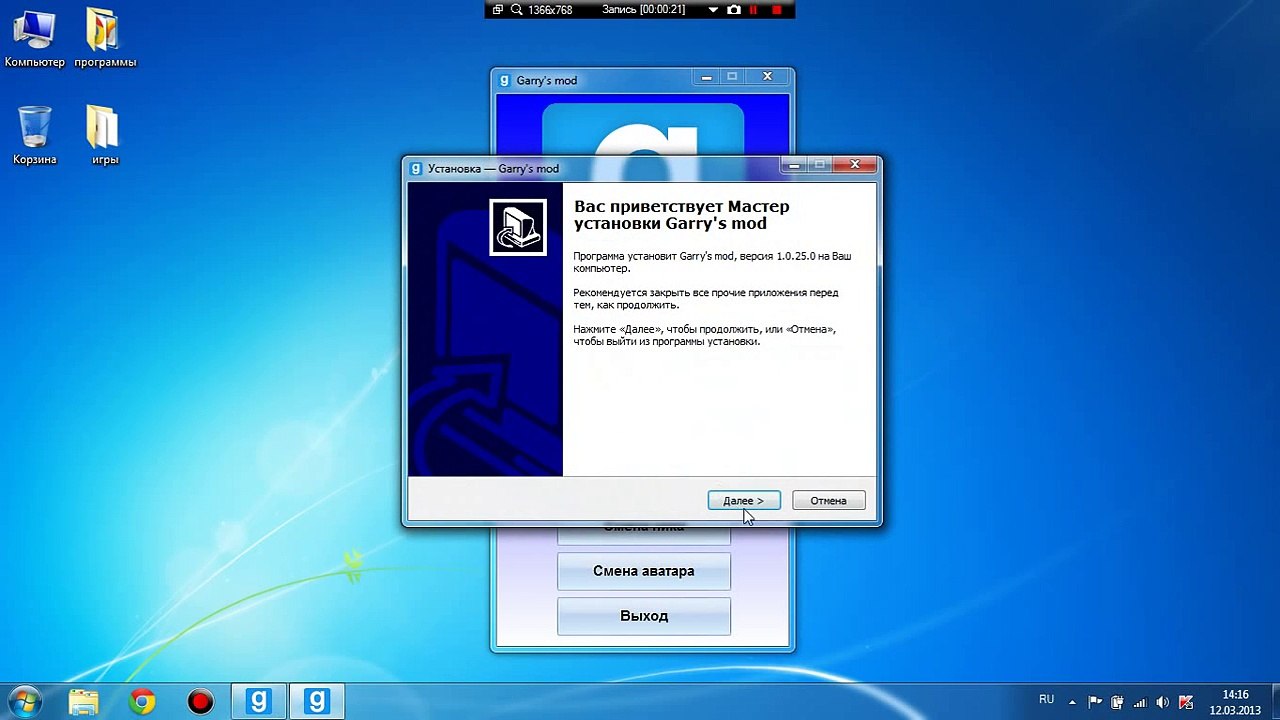Click the Запись [00:00:21] recording timer
Viewport: 1280px width, 720px height.
(643, 10)
